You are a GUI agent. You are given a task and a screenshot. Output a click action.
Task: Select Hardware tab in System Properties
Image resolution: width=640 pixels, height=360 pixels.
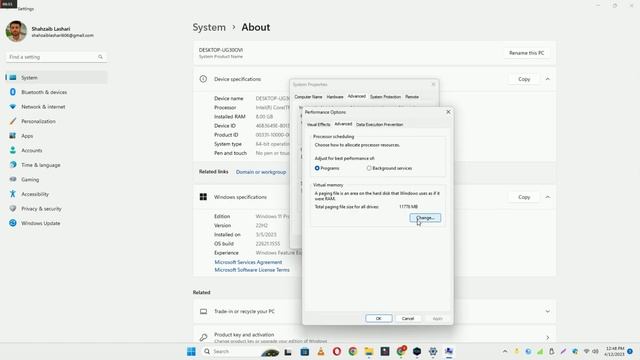pos(335,97)
